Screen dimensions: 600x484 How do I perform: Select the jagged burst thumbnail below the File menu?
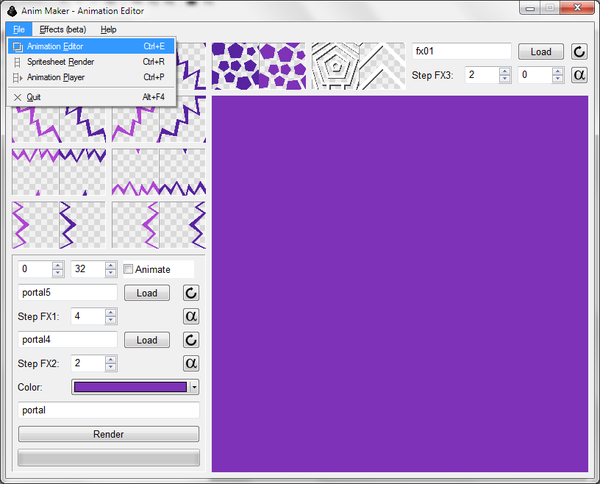59,125
